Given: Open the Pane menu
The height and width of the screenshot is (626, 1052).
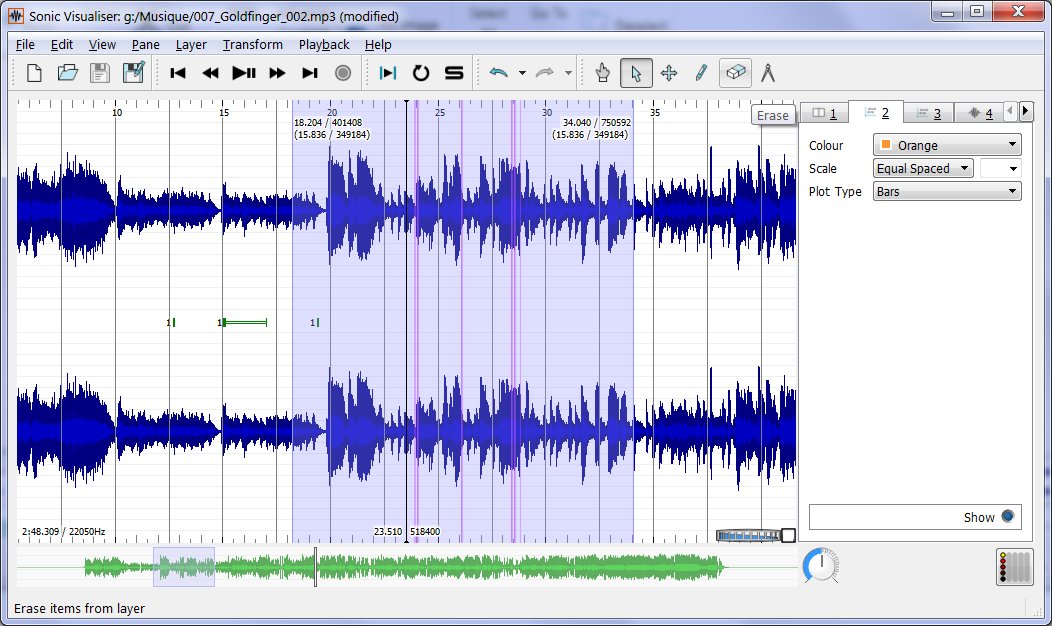Looking at the screenshot, I should 146,44.
